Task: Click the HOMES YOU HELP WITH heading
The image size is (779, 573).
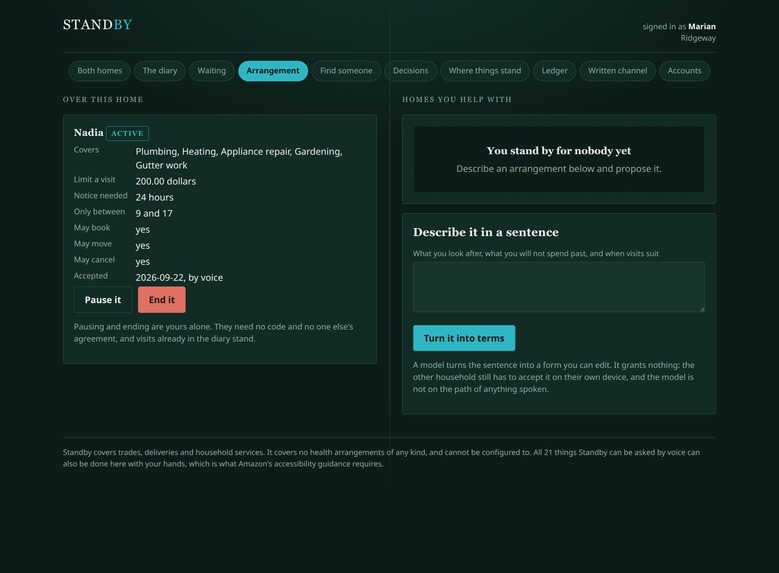Action: pyautogui.click(x=457, y=99)
